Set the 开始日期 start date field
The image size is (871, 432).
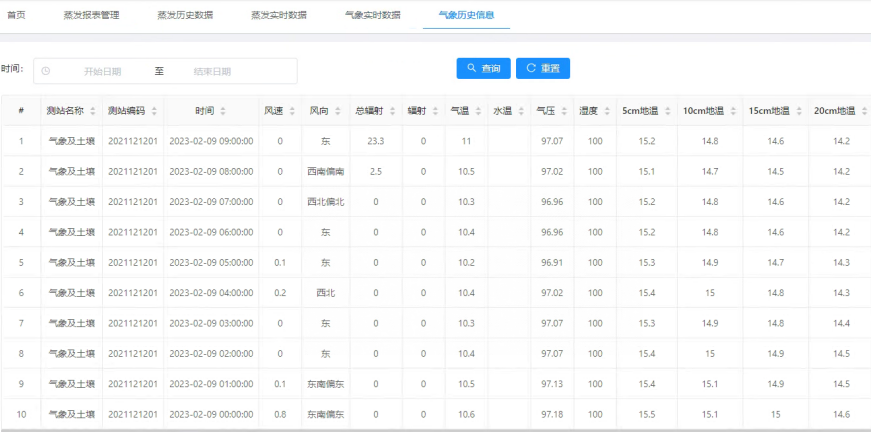(x=103, y=72)
